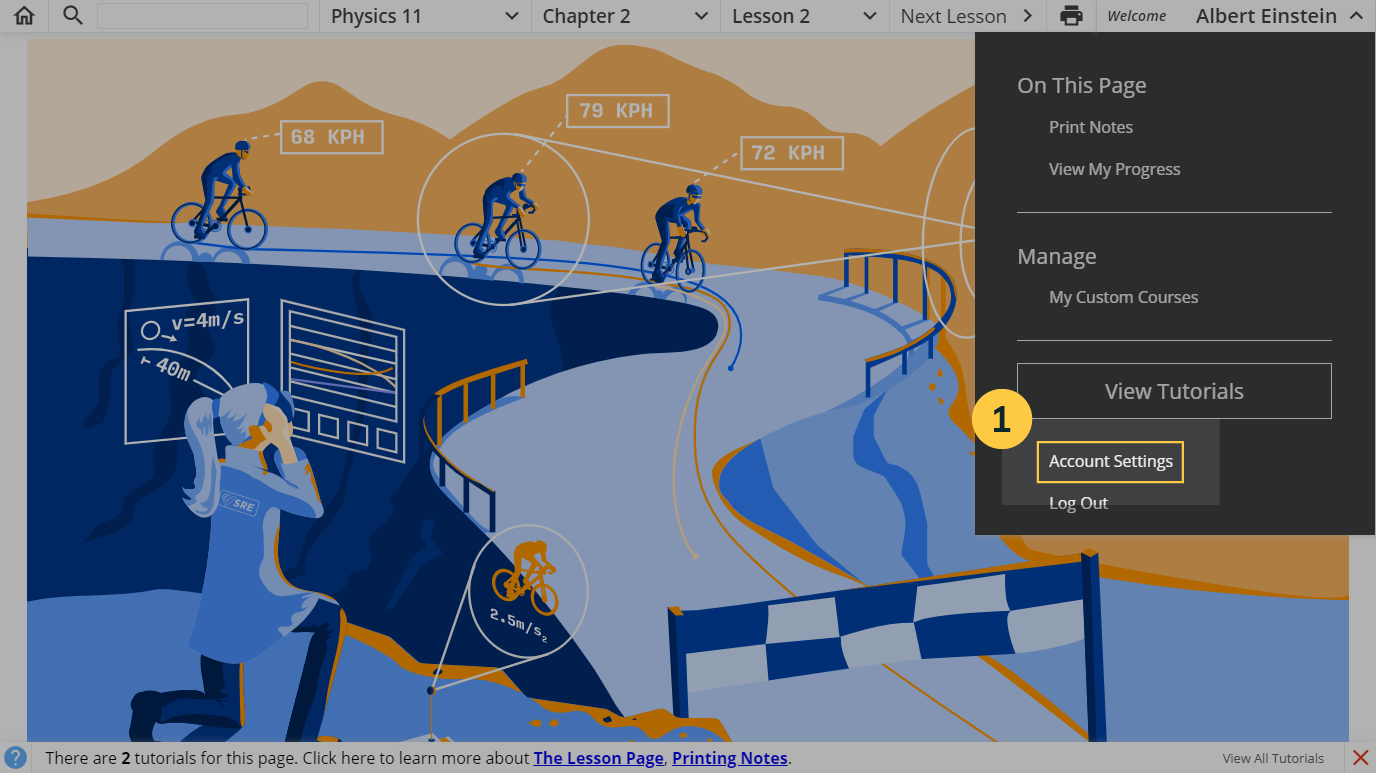1376x773 pixels.
Task: Click the Home icon in top bar
Action: tap(24, 16)
